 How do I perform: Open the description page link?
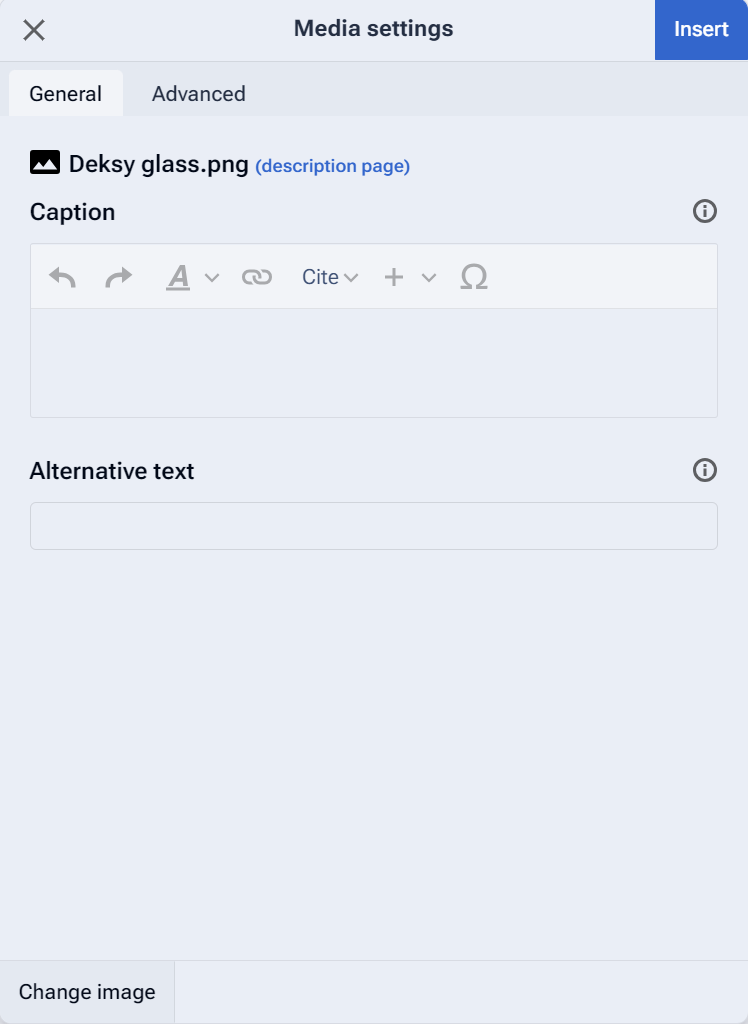tap(333, 166)
